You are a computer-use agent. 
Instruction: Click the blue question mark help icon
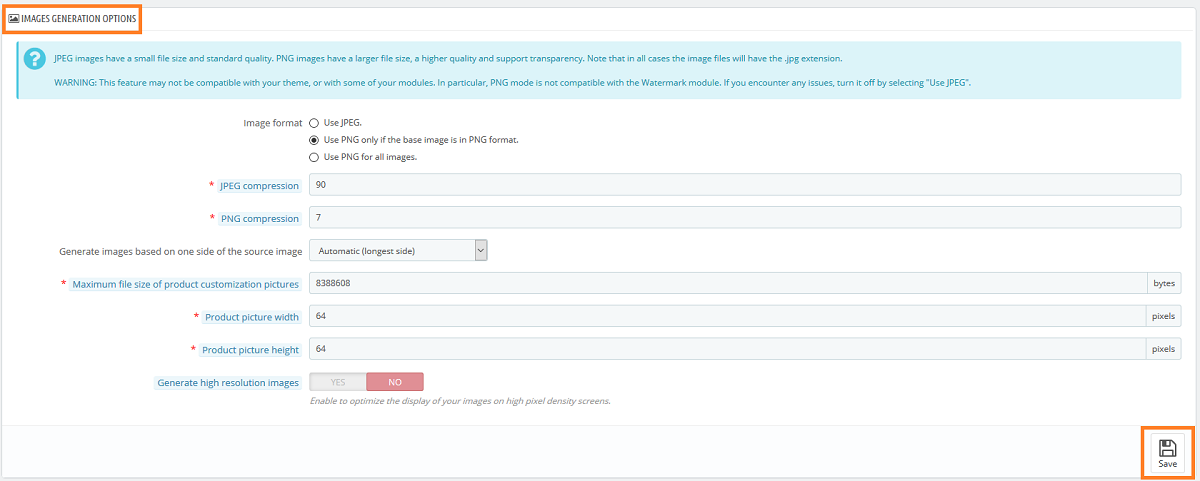click(x=34, y=60)
